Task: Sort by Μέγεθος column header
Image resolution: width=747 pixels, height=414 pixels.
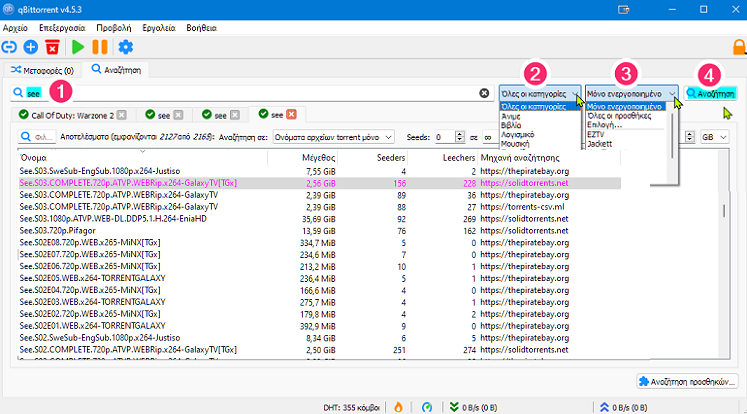Action: (303, 158)
